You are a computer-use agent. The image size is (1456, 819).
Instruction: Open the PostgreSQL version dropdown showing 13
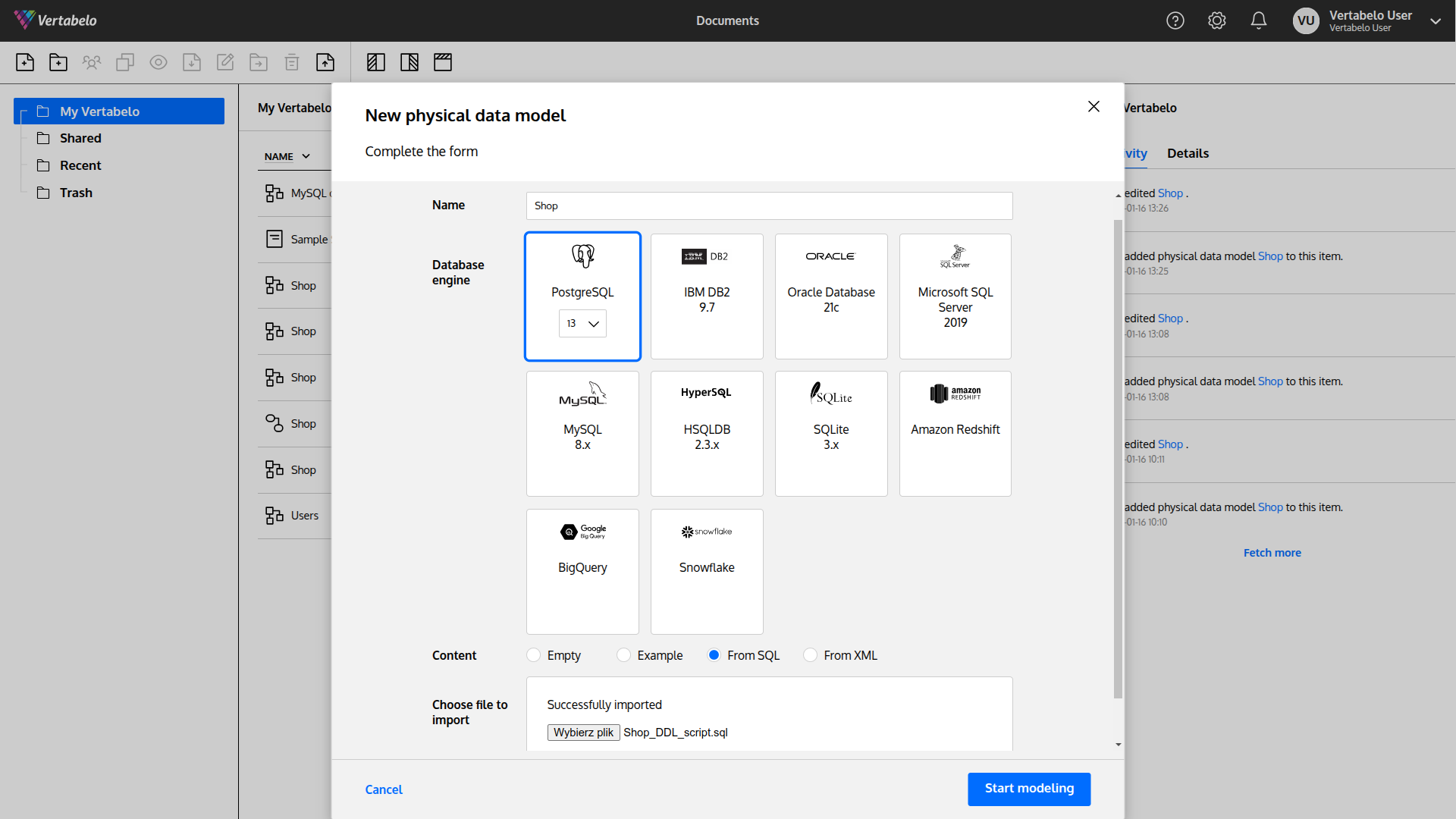tap(582, 323)
